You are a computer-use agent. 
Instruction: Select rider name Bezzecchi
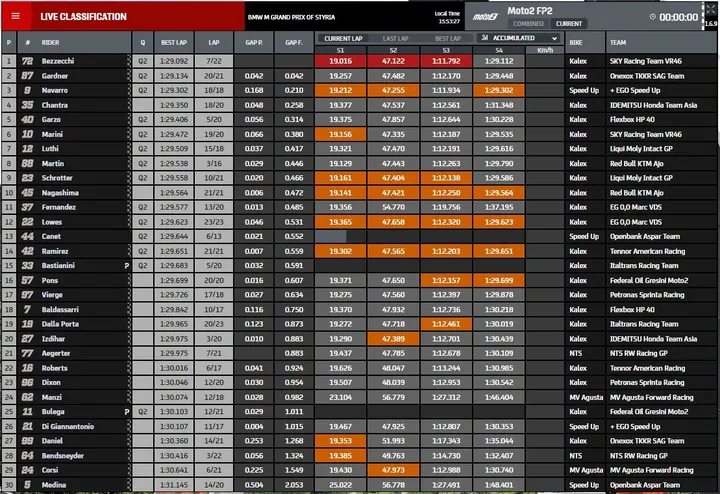pyautogui.click(x=58, y=61)
